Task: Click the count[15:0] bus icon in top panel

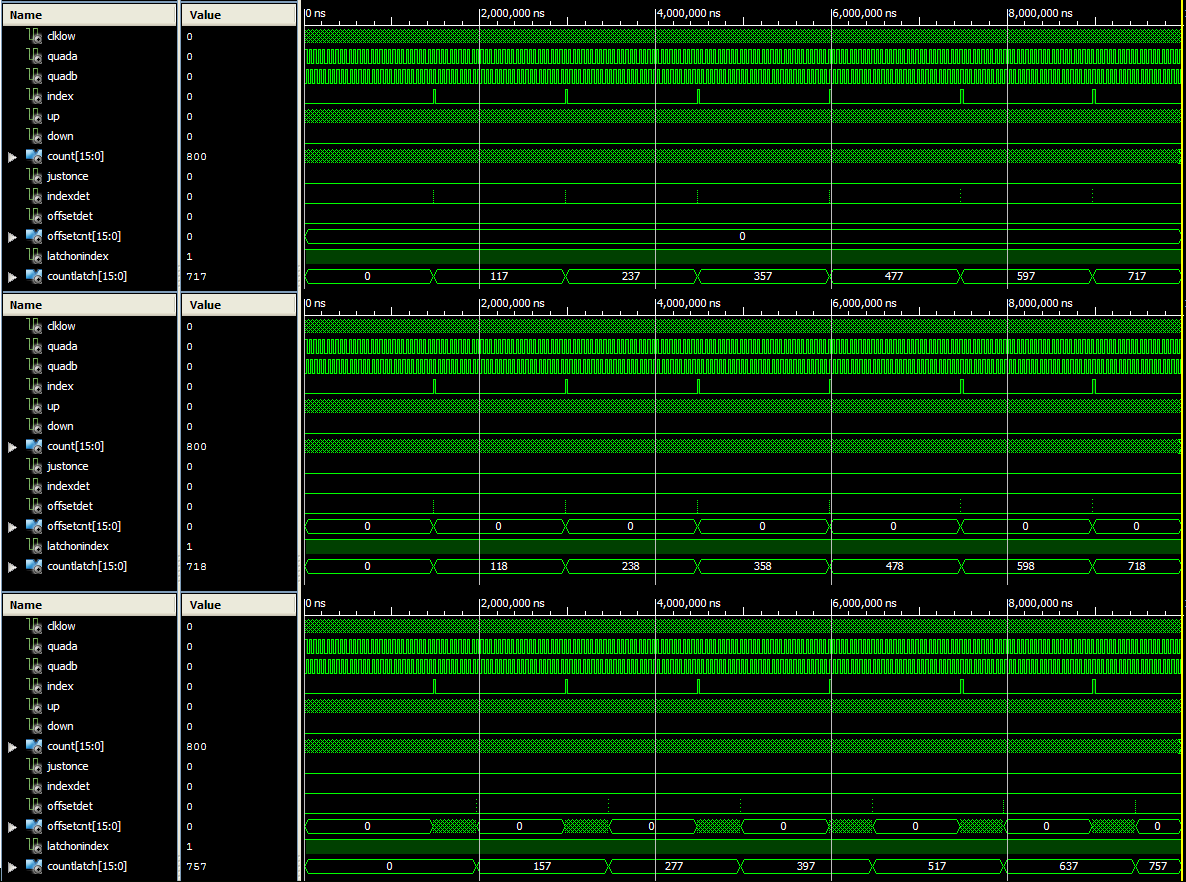Action: point(34,156)
